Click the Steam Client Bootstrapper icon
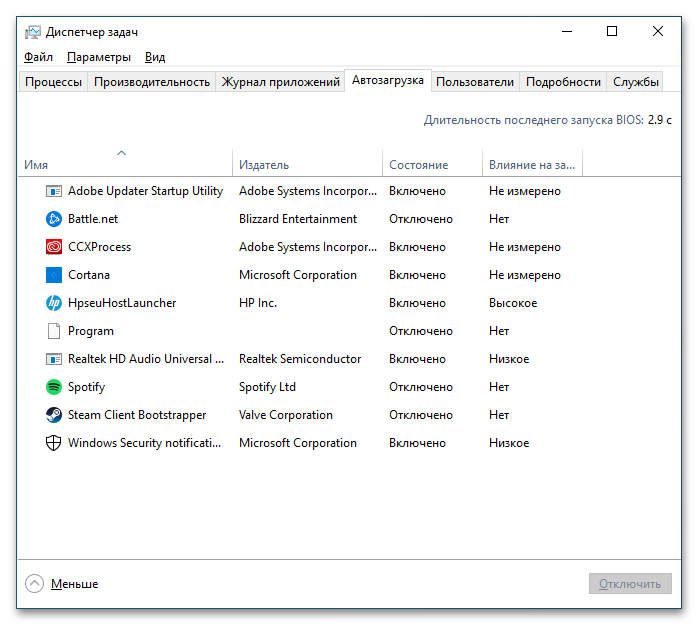The image size is (698, 625). click(x=54, y=415)
